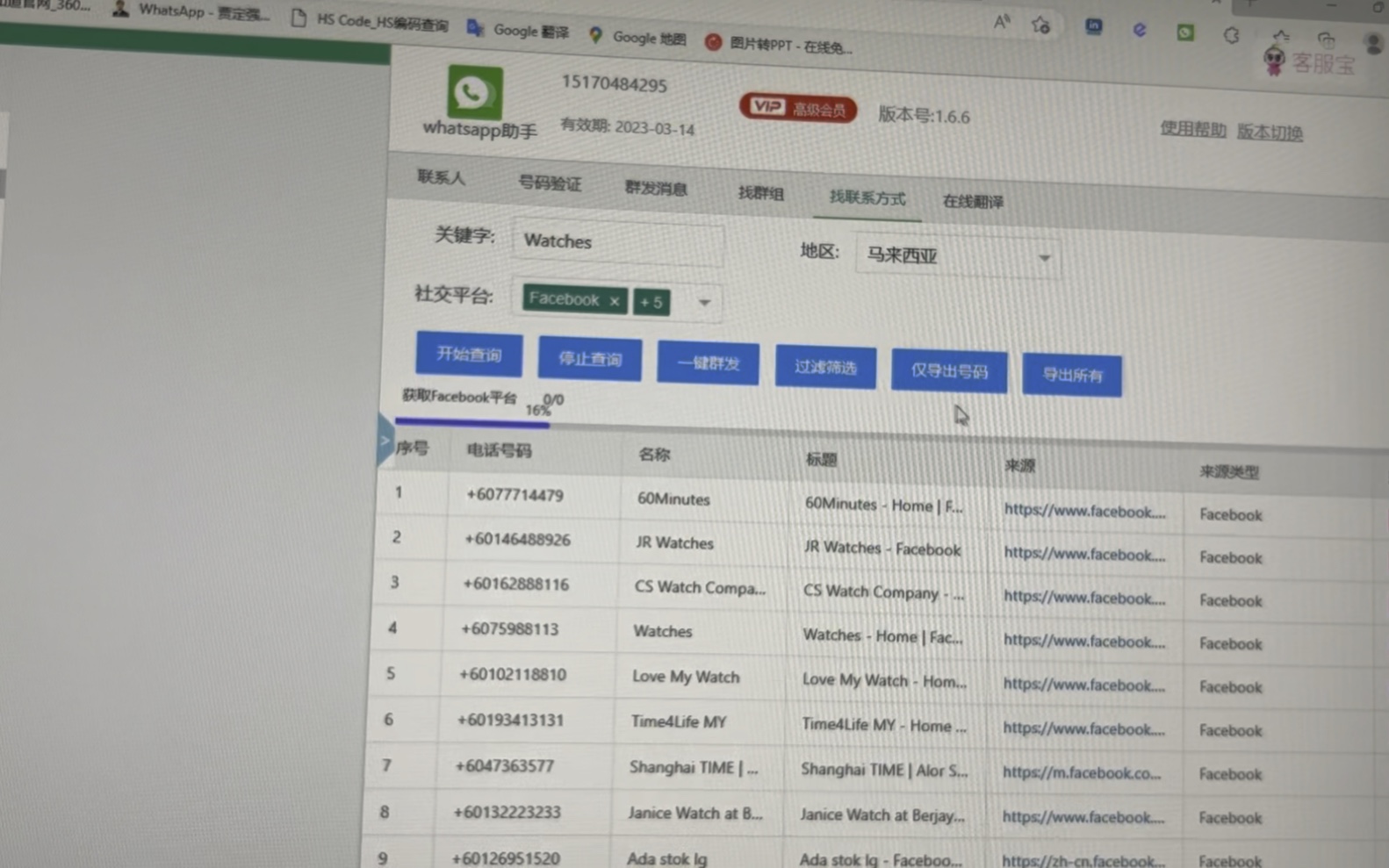Open the 客服宝 customer service icon
1389x868 pixels.
click(1310, 63)
